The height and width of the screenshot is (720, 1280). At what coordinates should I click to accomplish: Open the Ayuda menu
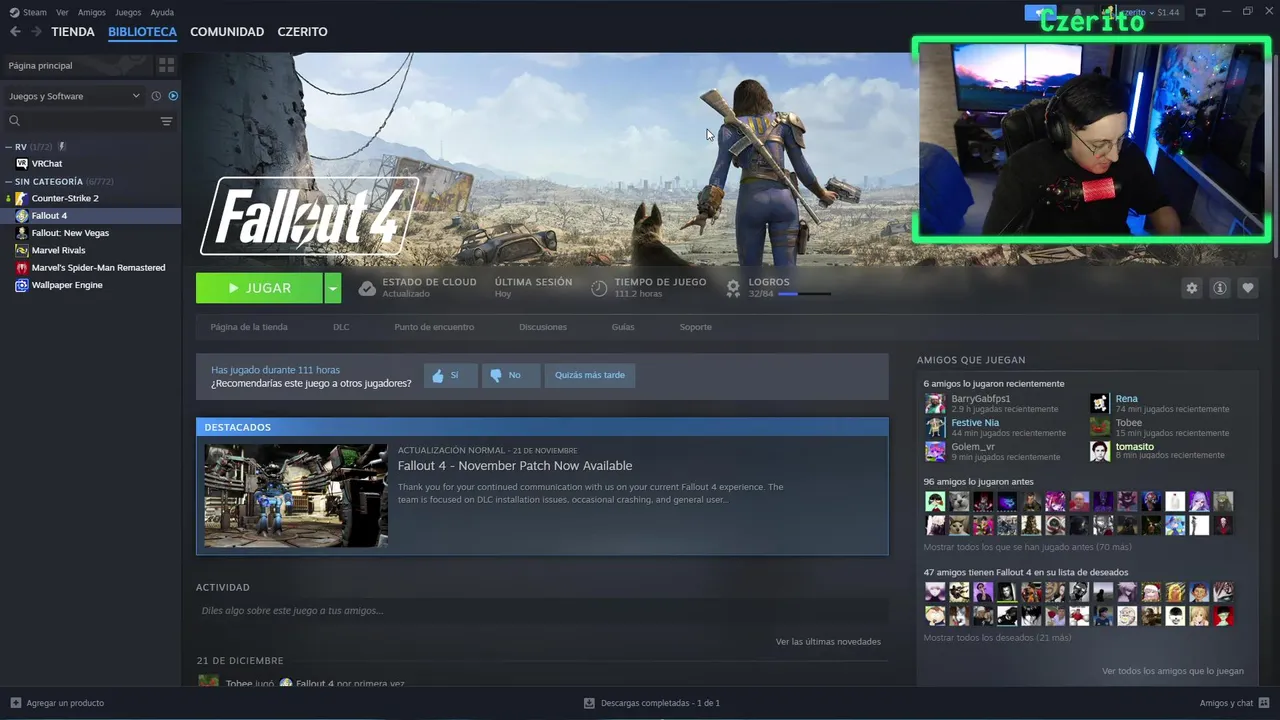click(x=162, y=12)
